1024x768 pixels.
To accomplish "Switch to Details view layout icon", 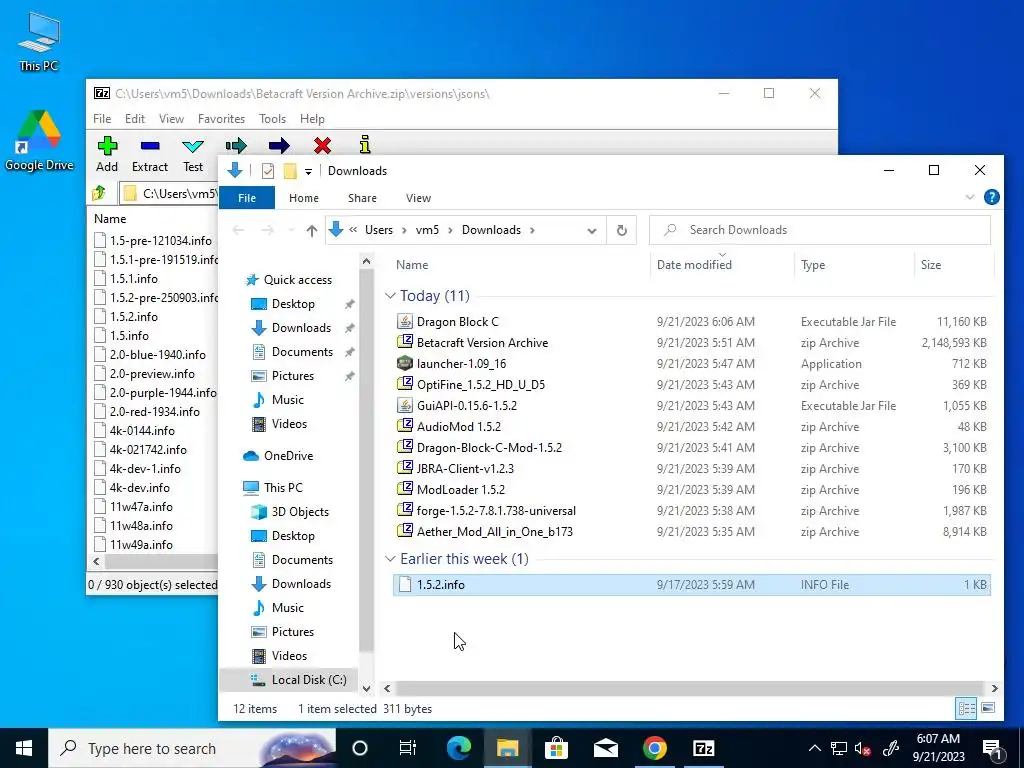I will tap(967, 708).
